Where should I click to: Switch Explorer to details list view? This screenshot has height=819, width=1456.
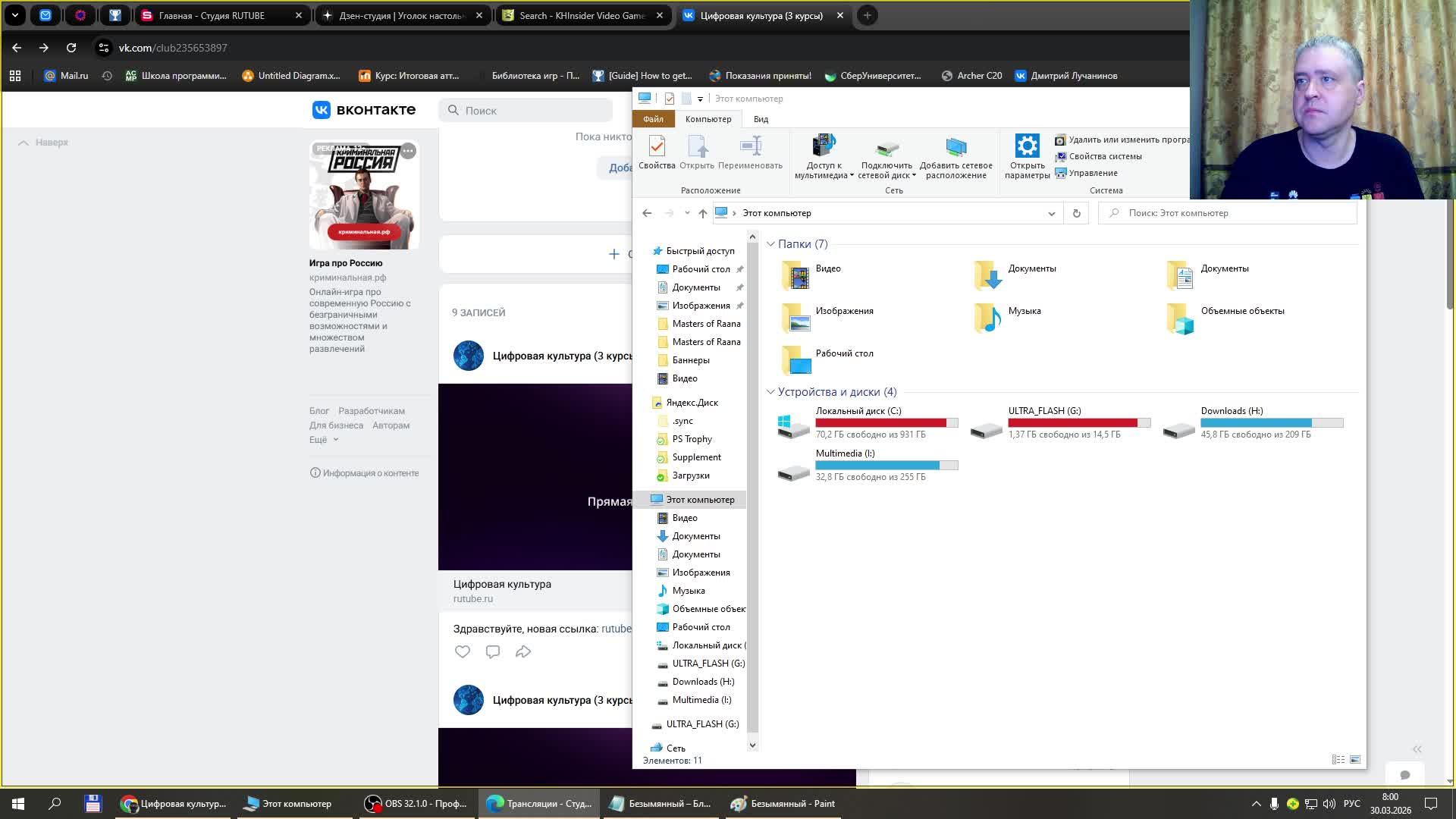pyautogui.click(x=1338, y=759)
